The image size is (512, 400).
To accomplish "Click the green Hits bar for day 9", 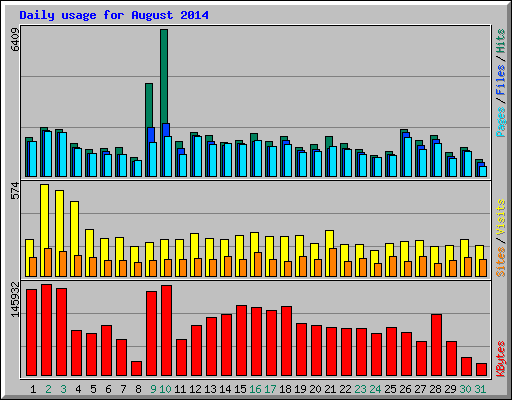I will [x=149, y=105].
